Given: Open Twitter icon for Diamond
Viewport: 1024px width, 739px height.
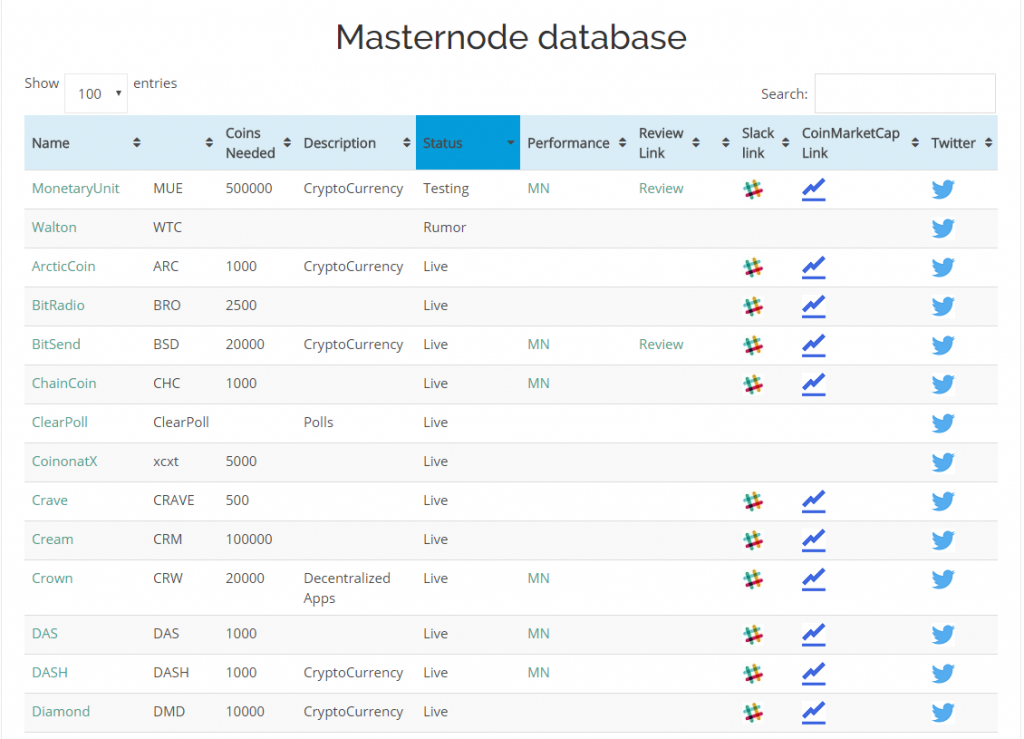Looking at the screenshot, I should coord(943,712).
